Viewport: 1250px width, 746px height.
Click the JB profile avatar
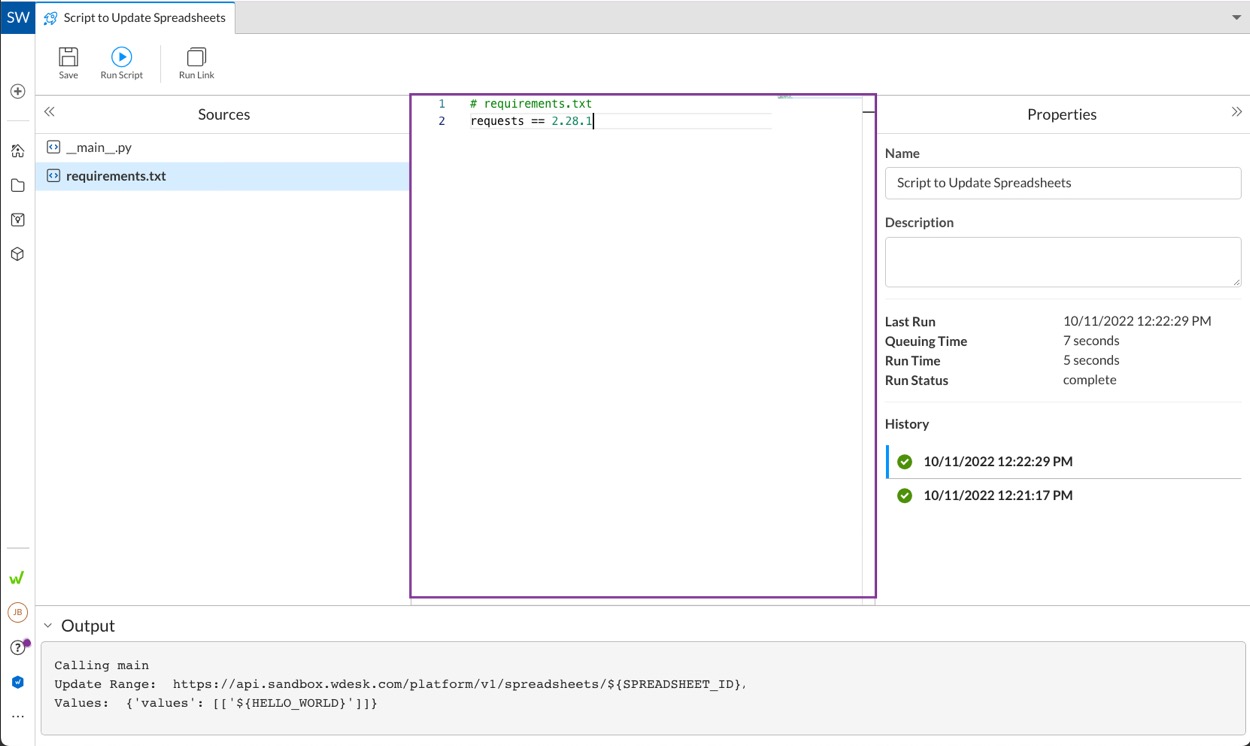pyautogui.click(x=17, y=612)
